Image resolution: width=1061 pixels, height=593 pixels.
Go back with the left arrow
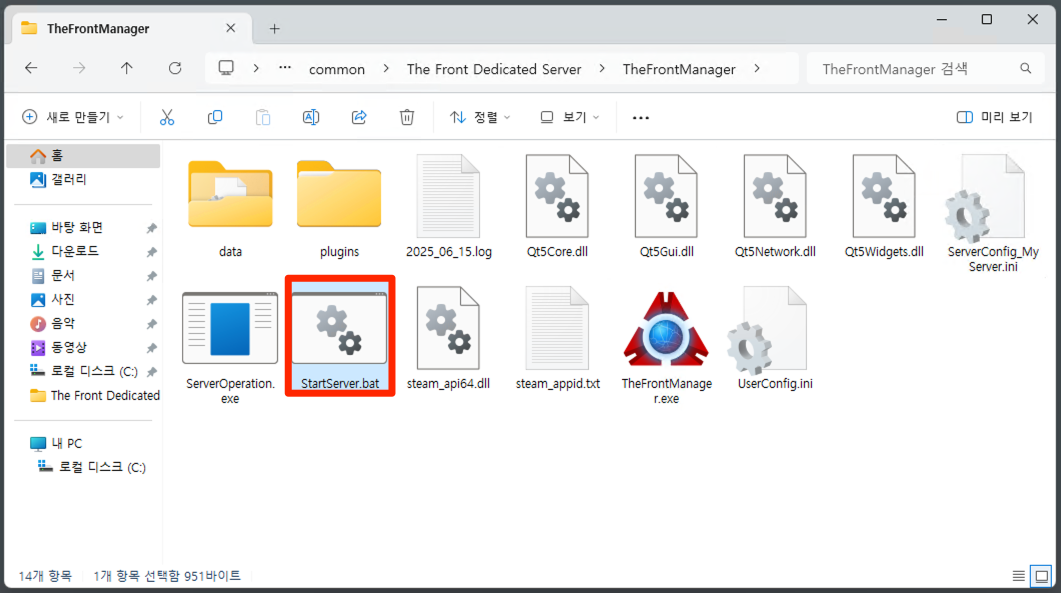[31, 68]
